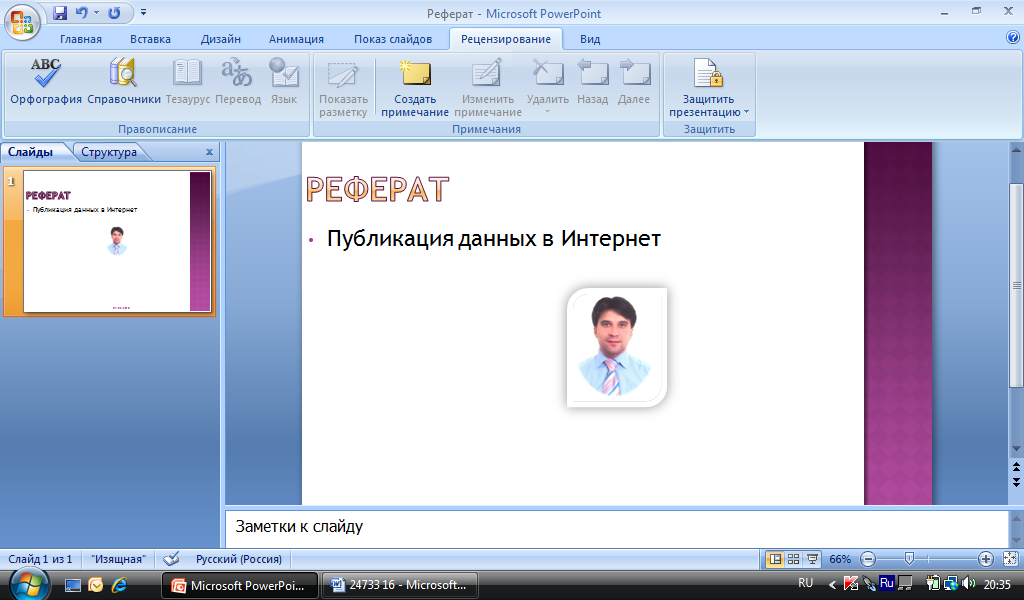Select the Рецензирование tab
Screen dimensions: 1024x600
[506, 39]
